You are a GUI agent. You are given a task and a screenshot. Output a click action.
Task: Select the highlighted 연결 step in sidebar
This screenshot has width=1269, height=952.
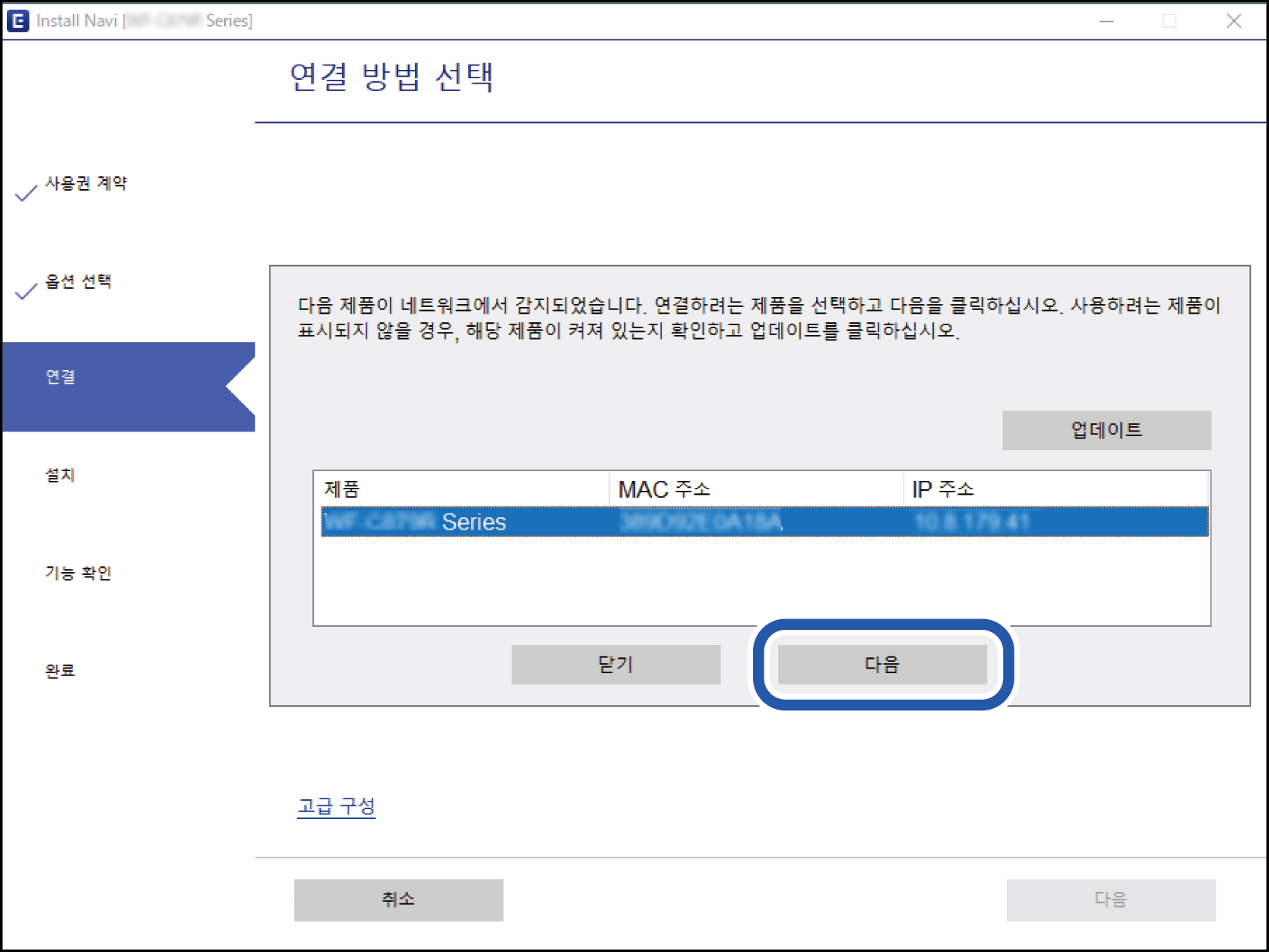coord(61,377)
